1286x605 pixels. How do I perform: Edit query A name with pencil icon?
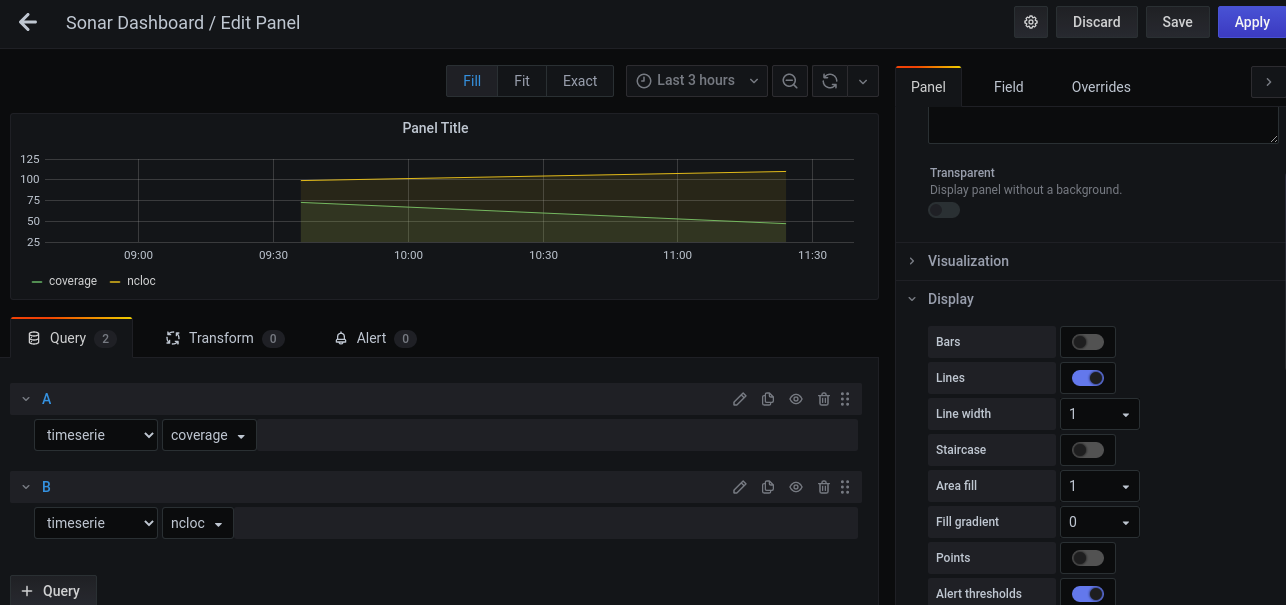(740, 399)
